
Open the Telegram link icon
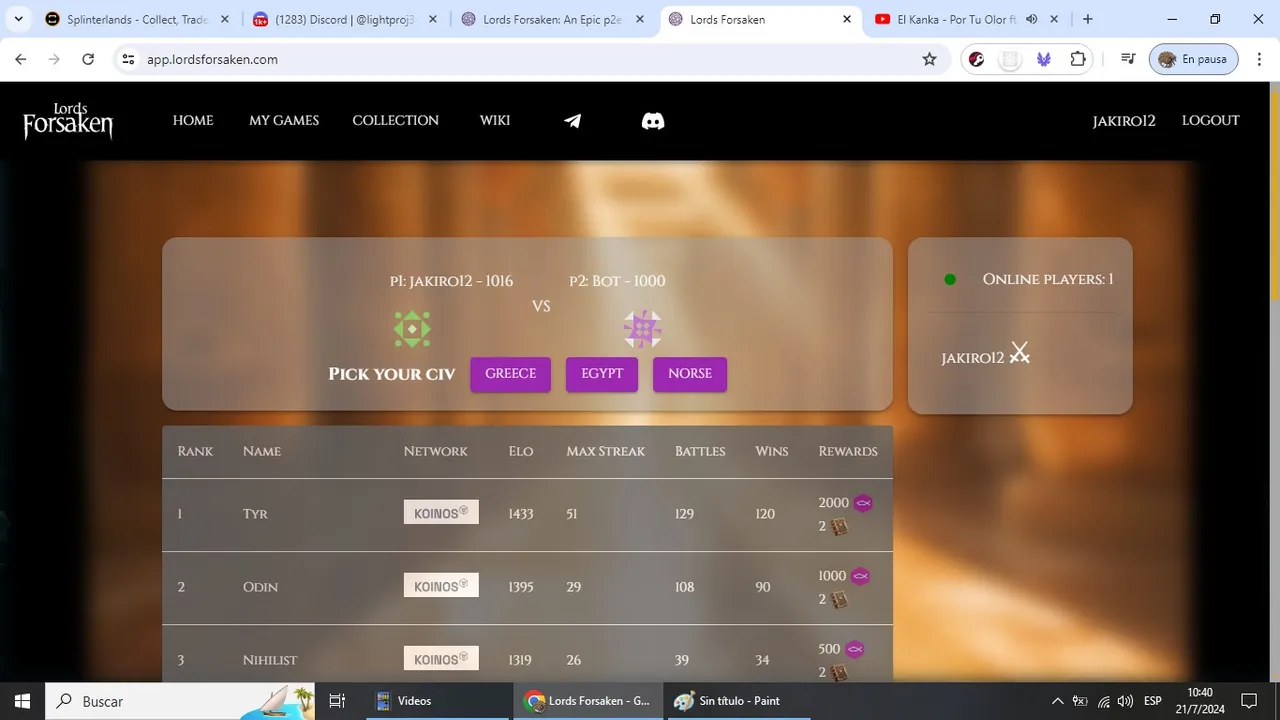coord(572,121)
